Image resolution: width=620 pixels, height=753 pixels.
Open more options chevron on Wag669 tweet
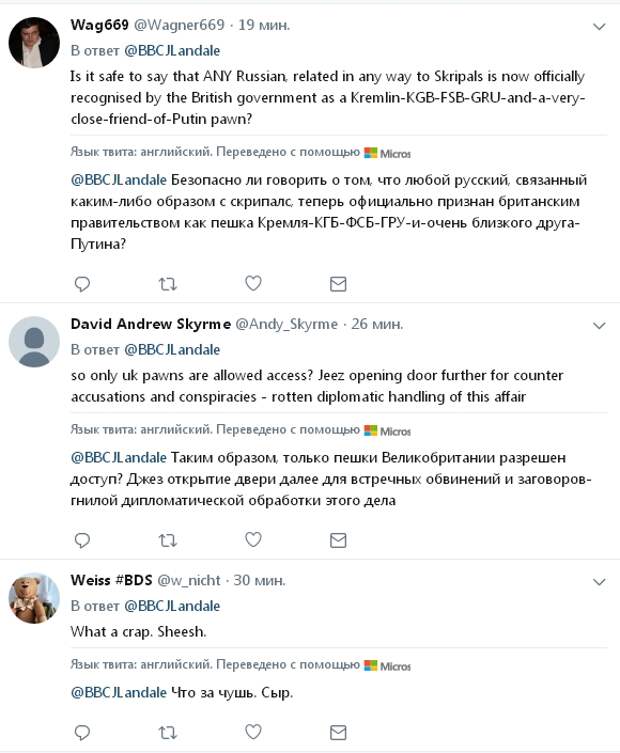[x=599, y=27]
